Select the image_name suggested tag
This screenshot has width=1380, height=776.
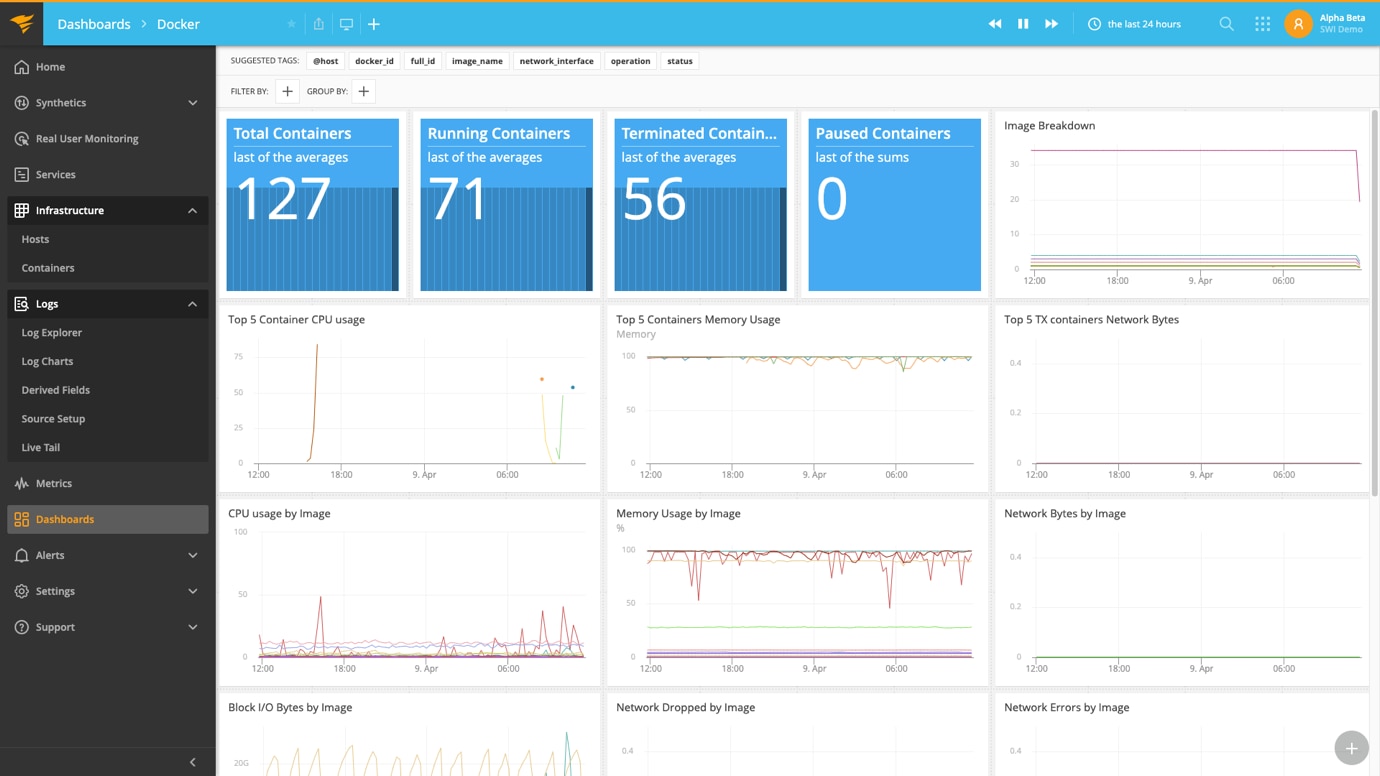(477, 61)
